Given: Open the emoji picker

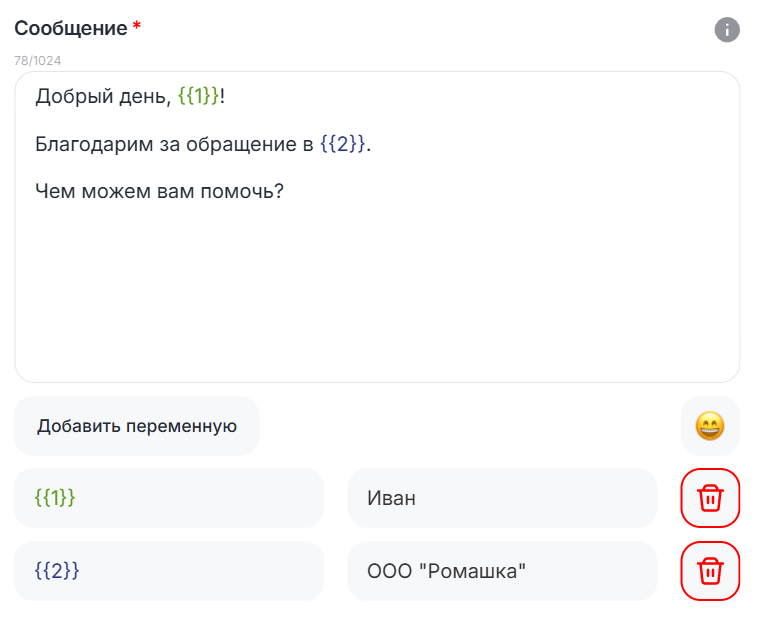Looking at the screenshot, I should (x=710, y=426).
